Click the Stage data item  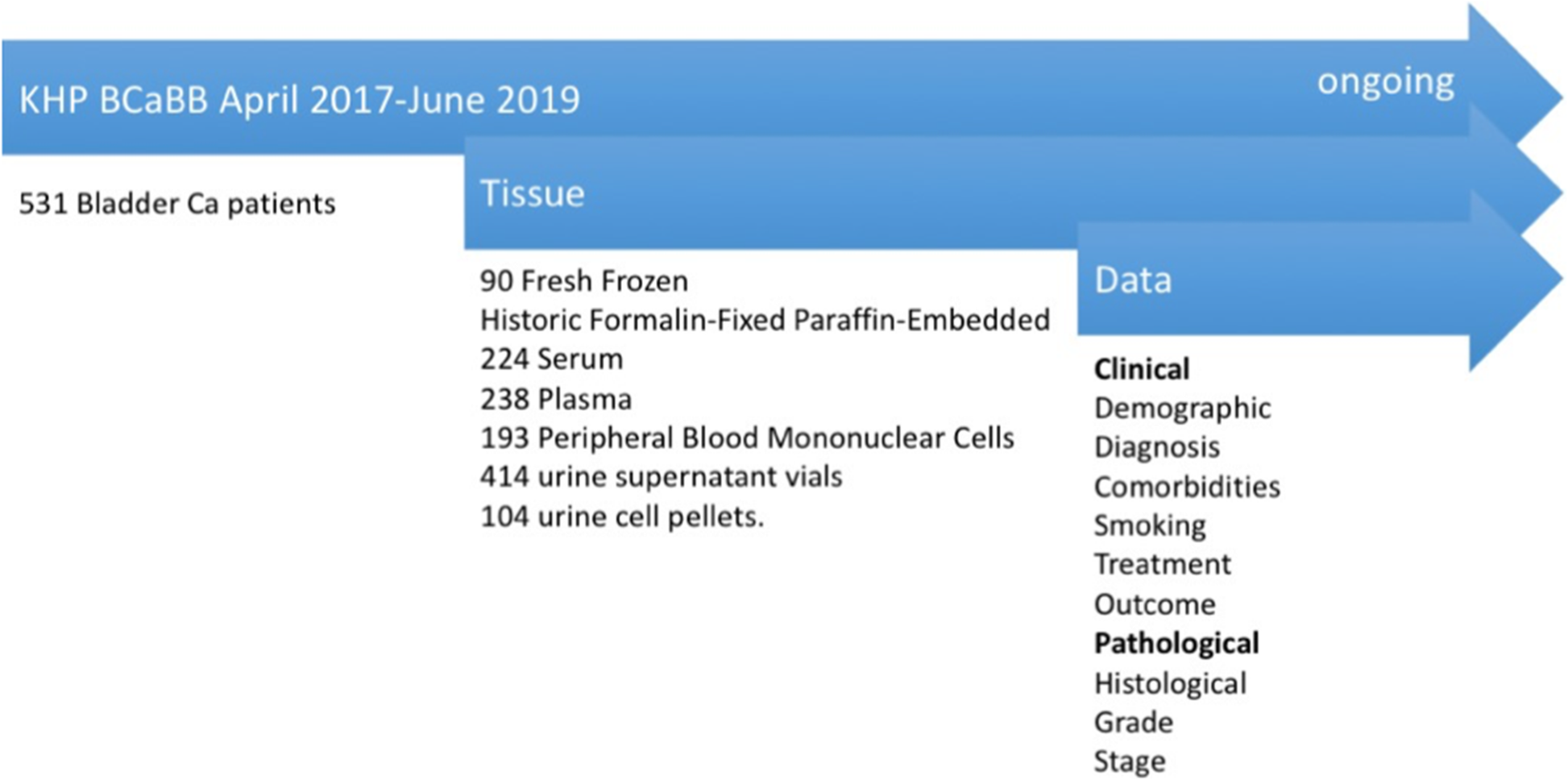point(1129,761)
